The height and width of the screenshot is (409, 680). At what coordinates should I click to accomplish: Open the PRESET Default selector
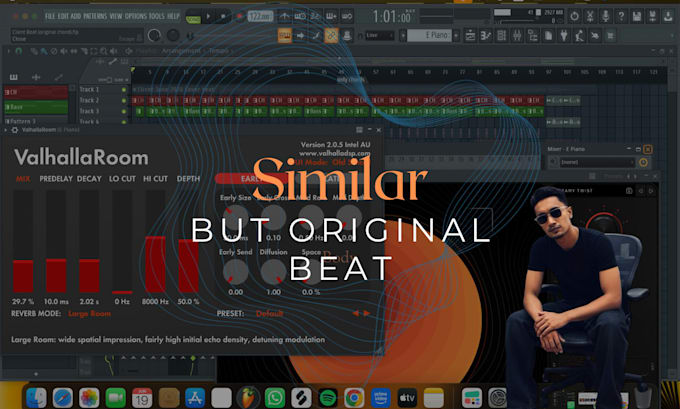[269, 314]
